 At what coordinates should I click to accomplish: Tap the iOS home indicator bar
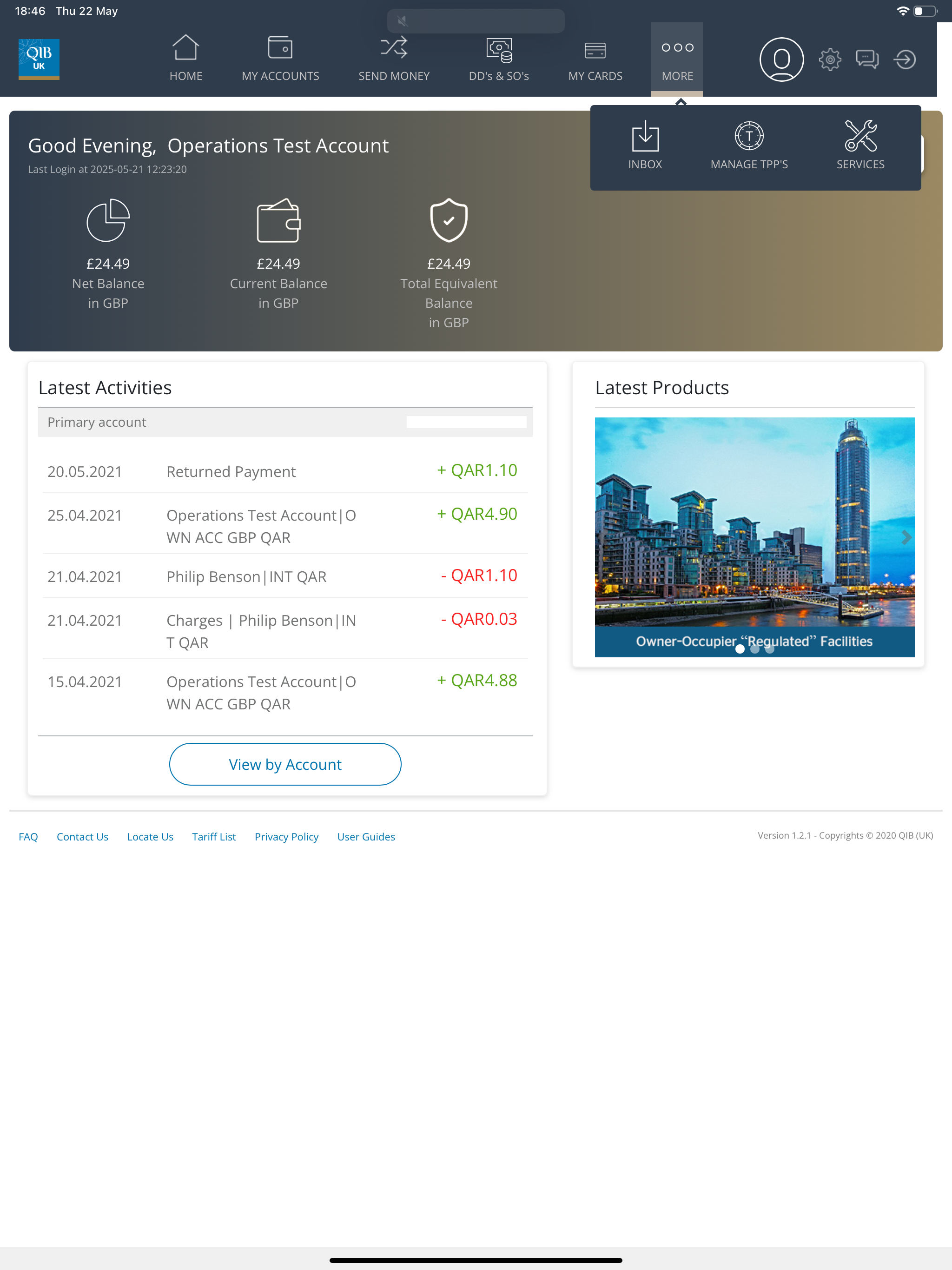pyautogui.click(x=476, y=1260)
